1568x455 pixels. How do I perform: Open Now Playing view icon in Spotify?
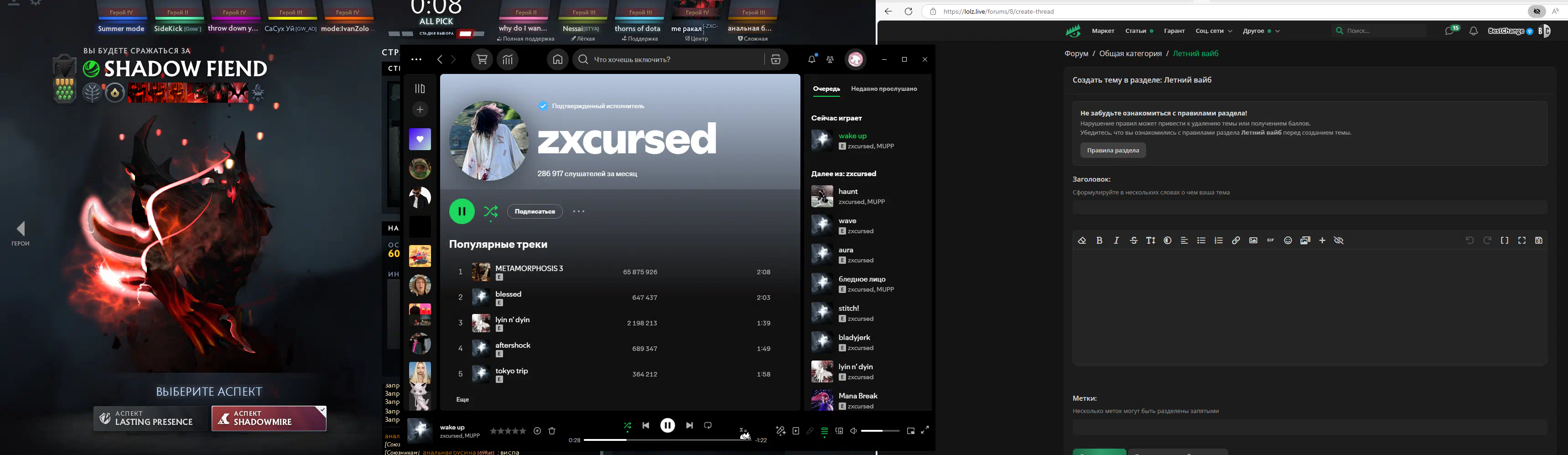click(795, 431)
